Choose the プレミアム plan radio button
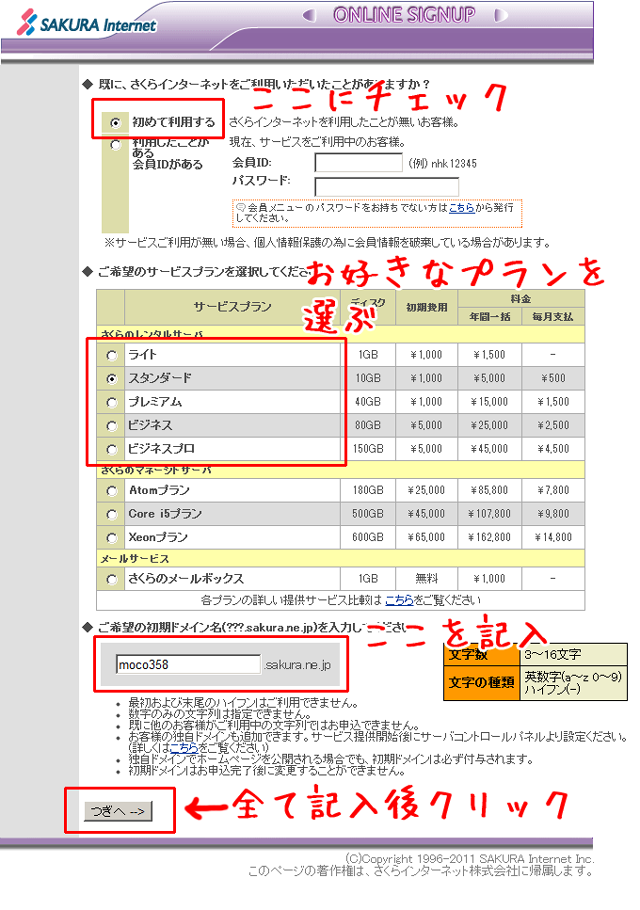 point(111,402)
